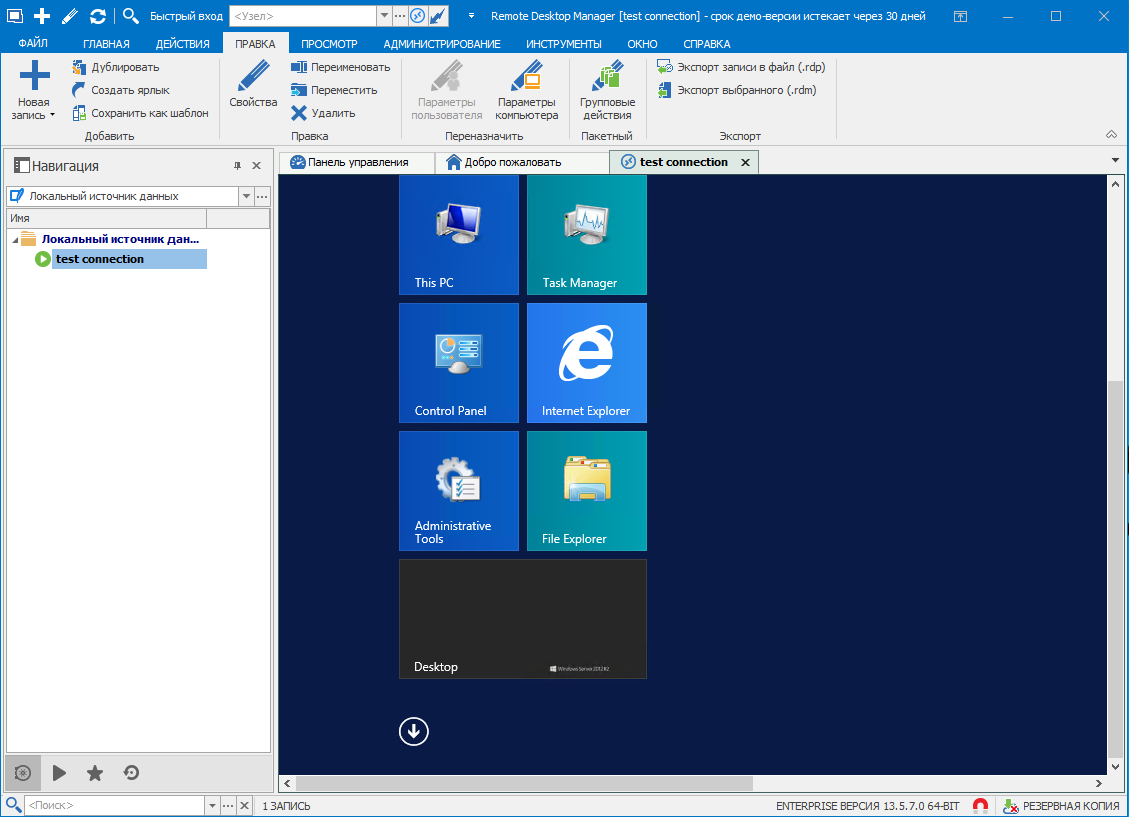Image resolution: width=1129 pixels, height=817 pixels.
Task: Click the Узел ellipsis button in quick connect
Action: point(400,16)
